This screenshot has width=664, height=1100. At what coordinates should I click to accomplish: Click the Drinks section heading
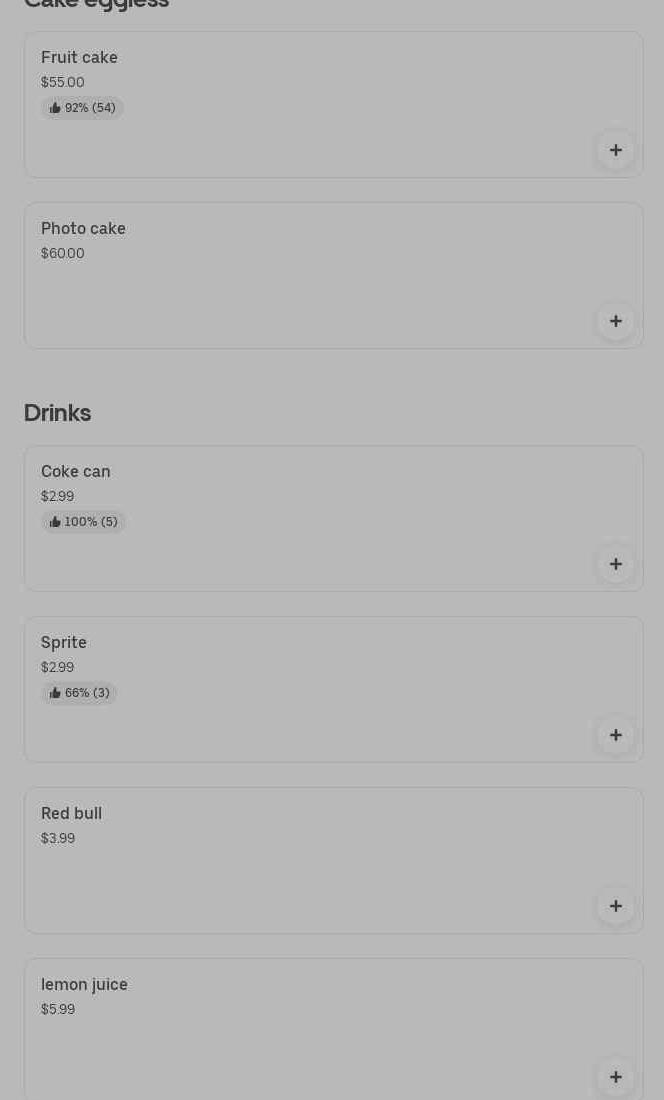pos(57,413)
